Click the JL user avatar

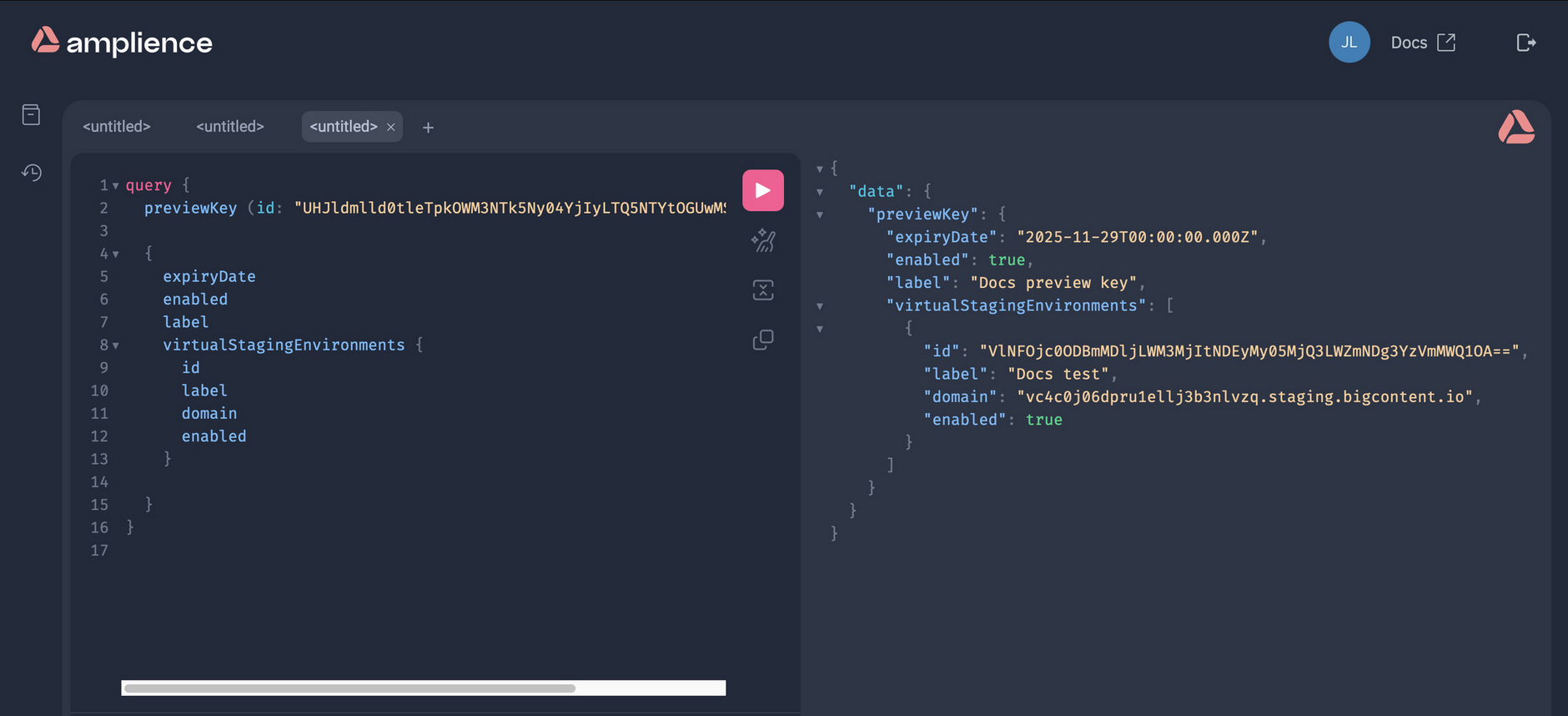[x=1349, y=43]
